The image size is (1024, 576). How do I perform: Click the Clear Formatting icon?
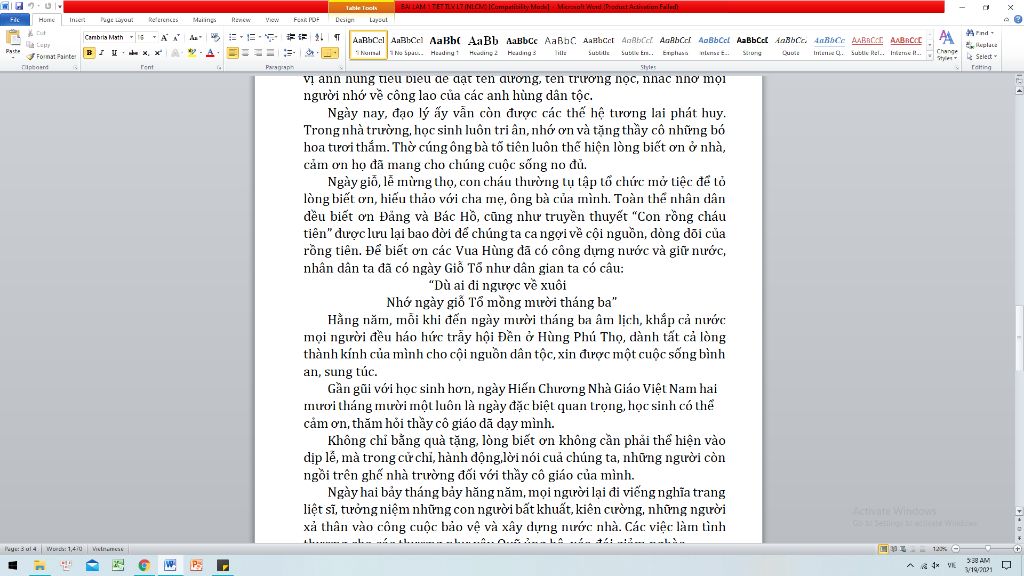point(215,38)
